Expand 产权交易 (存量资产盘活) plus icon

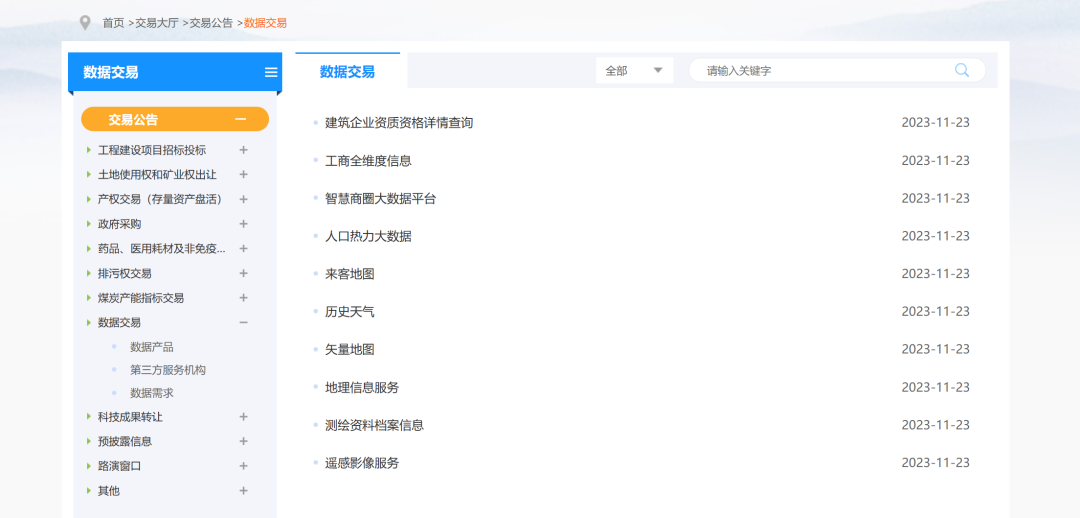[243, 199]
